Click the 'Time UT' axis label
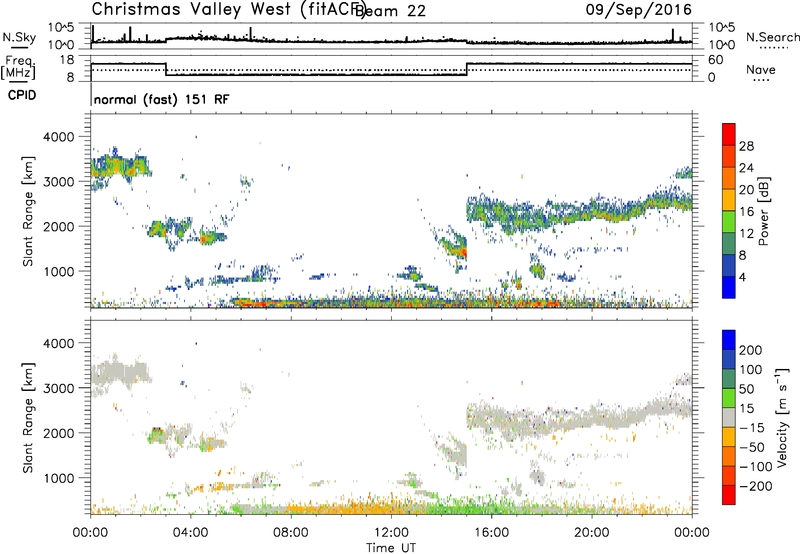Screen dimensions: 800x554 pos(391,548)
